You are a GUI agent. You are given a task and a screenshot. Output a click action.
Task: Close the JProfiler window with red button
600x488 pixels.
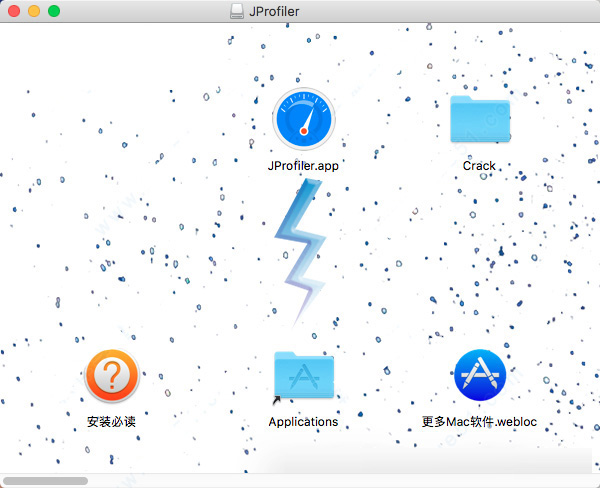tap(14, 11)
